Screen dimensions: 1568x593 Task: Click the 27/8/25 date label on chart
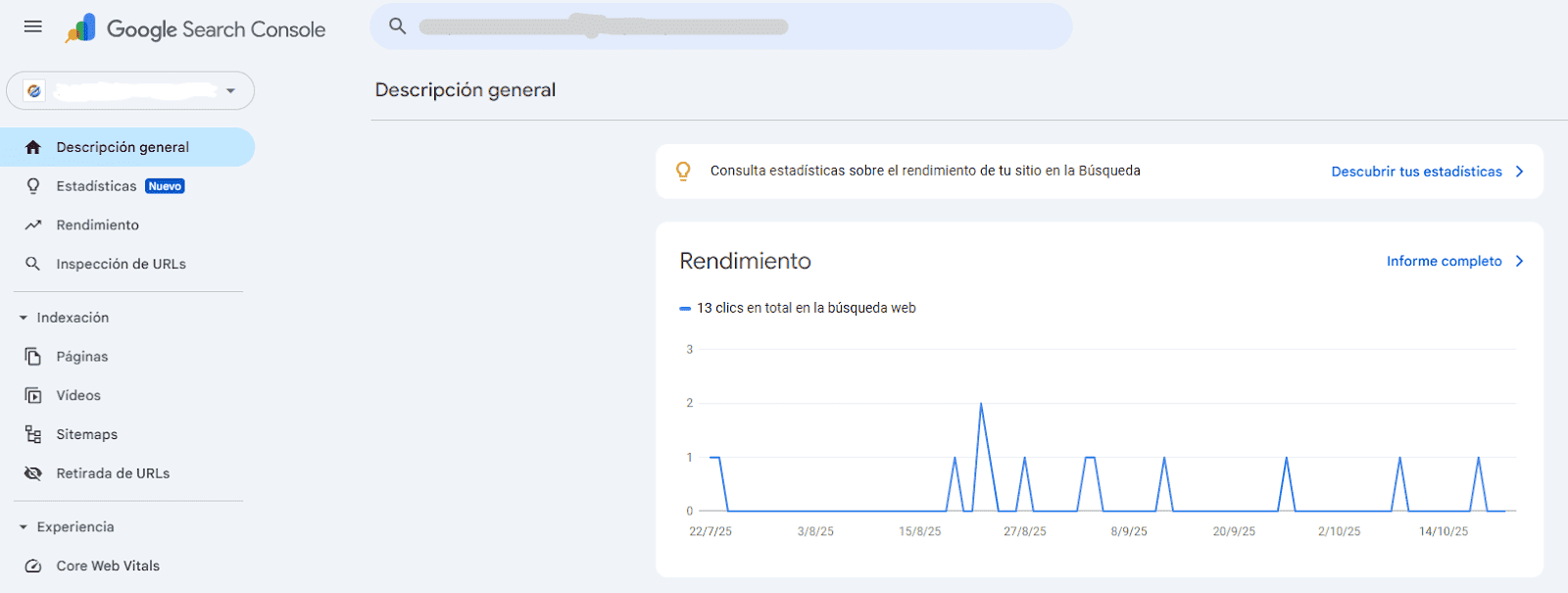pos(1025,531)
